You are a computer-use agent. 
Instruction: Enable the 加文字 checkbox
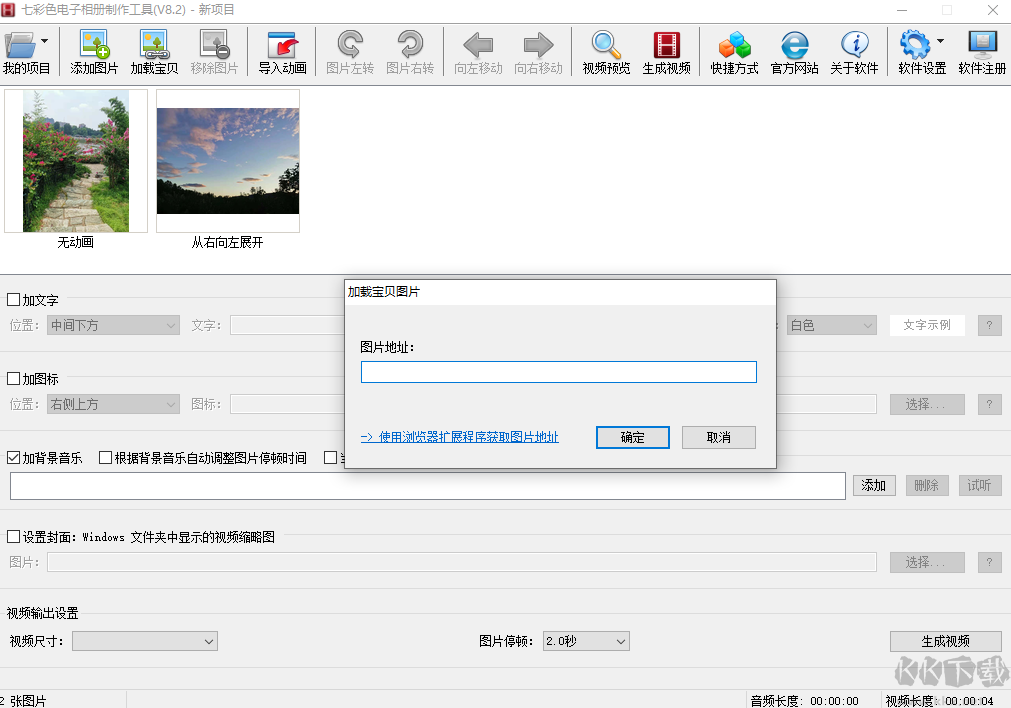click(14, 300)
